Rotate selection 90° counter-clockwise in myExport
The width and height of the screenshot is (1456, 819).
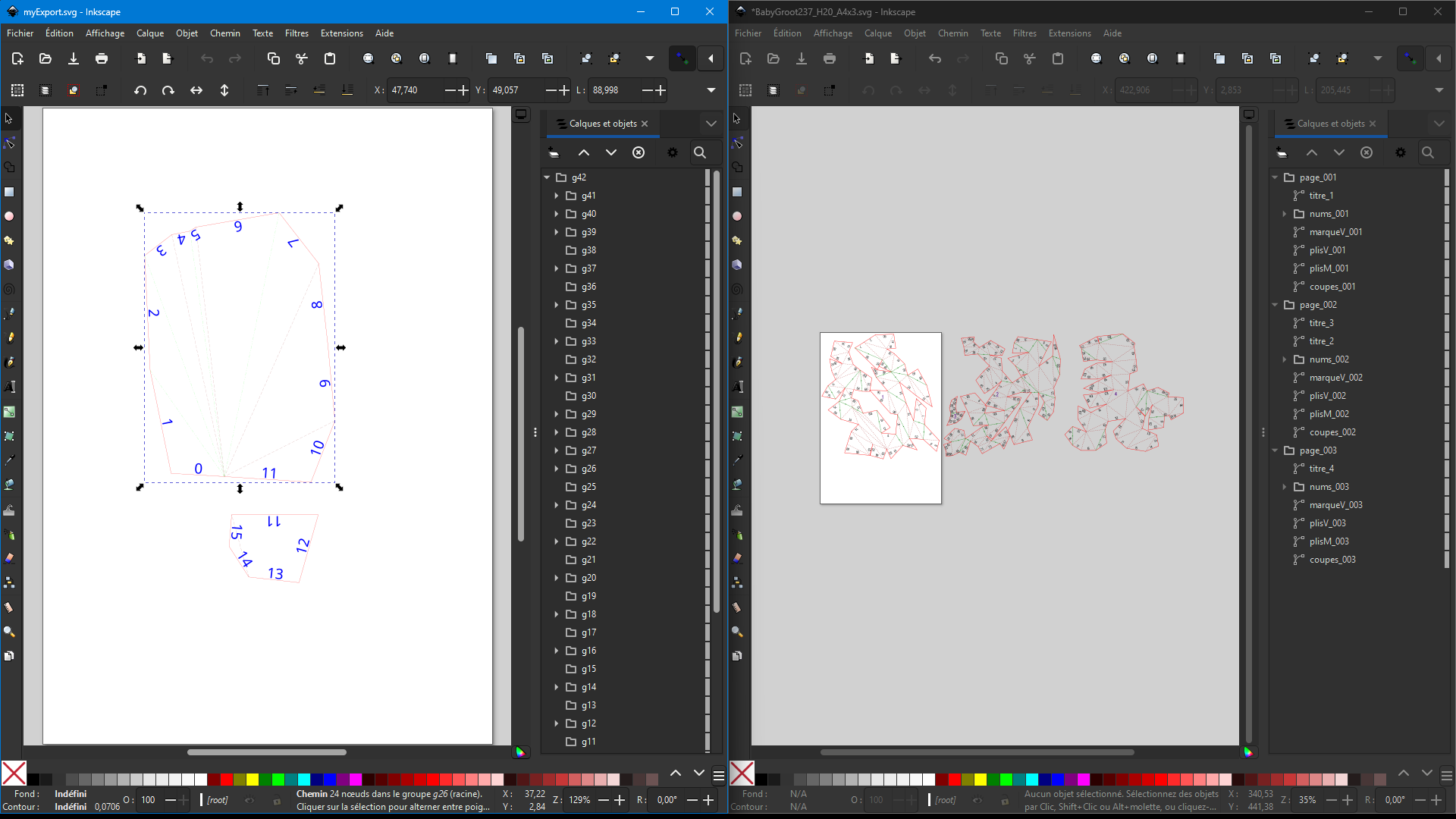(x=140, y=90)
